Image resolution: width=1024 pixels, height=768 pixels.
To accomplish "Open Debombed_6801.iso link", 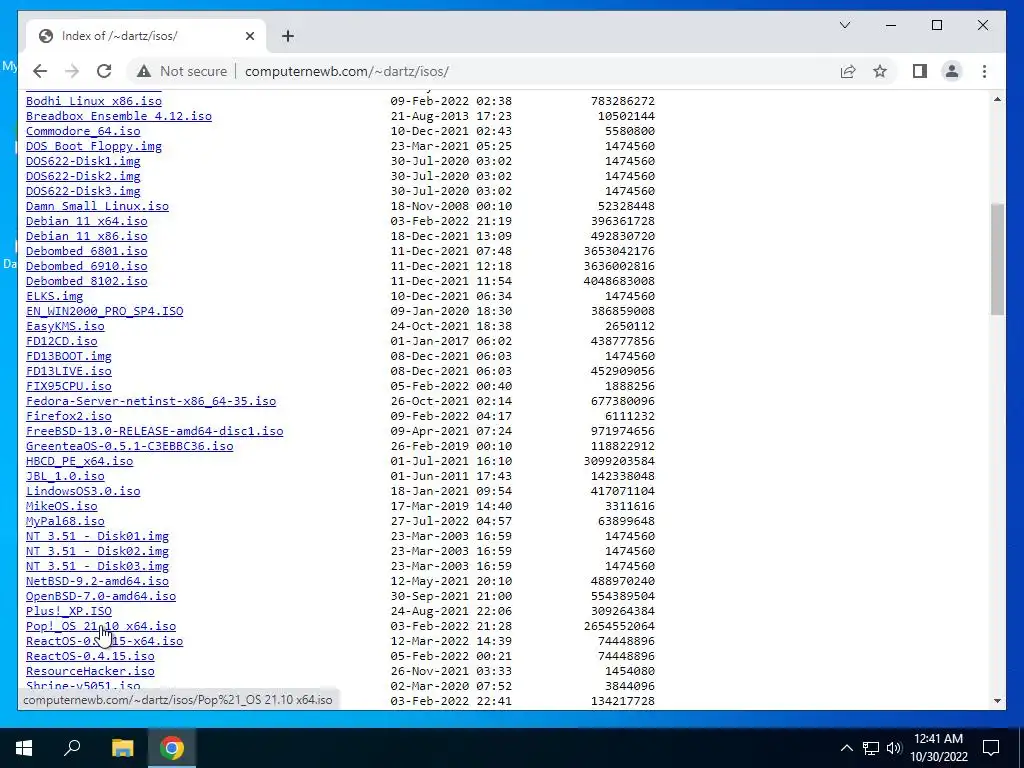I will [86, 251].
